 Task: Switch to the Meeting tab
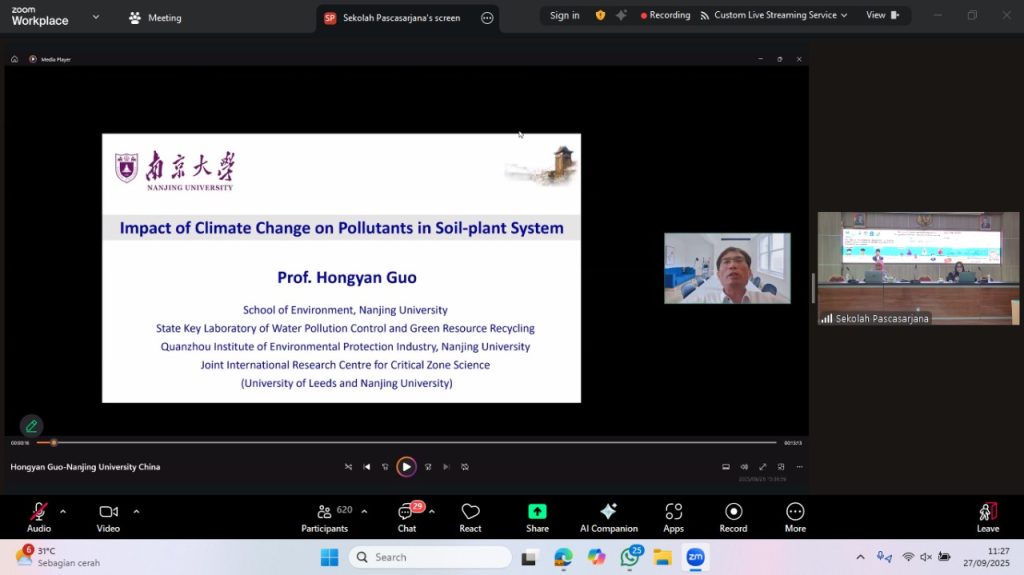click(156, 17)
